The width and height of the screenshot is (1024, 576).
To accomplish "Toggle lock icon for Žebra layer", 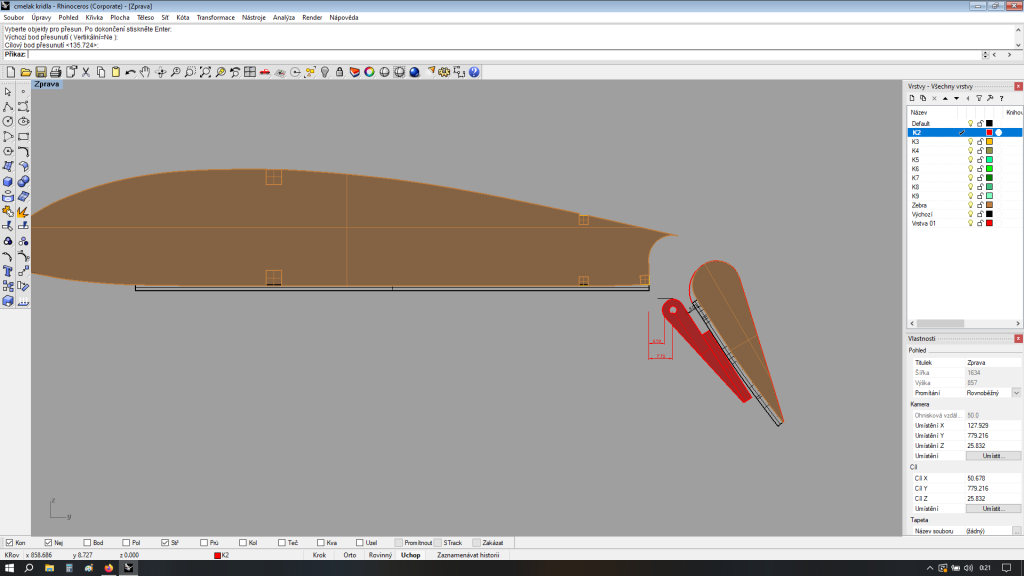I will (x=979, y=205).
